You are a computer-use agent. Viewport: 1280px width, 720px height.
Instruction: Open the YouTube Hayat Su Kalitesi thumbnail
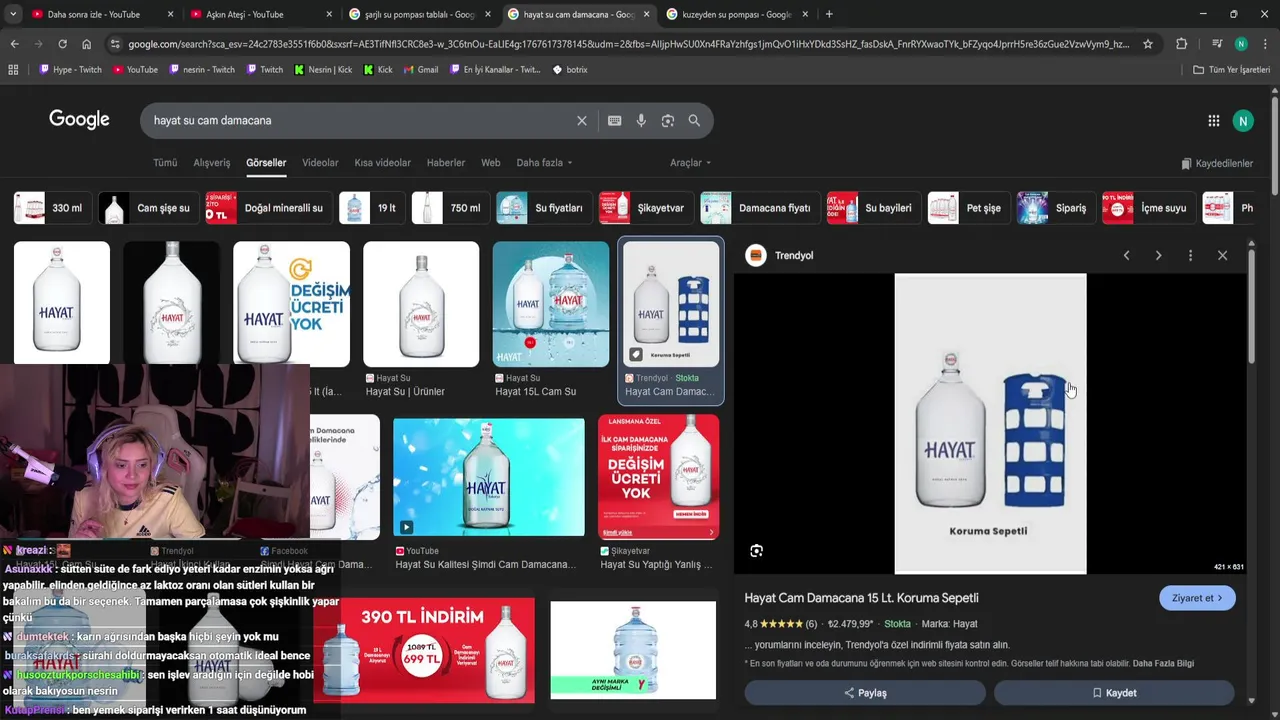(x=489, y=479)
